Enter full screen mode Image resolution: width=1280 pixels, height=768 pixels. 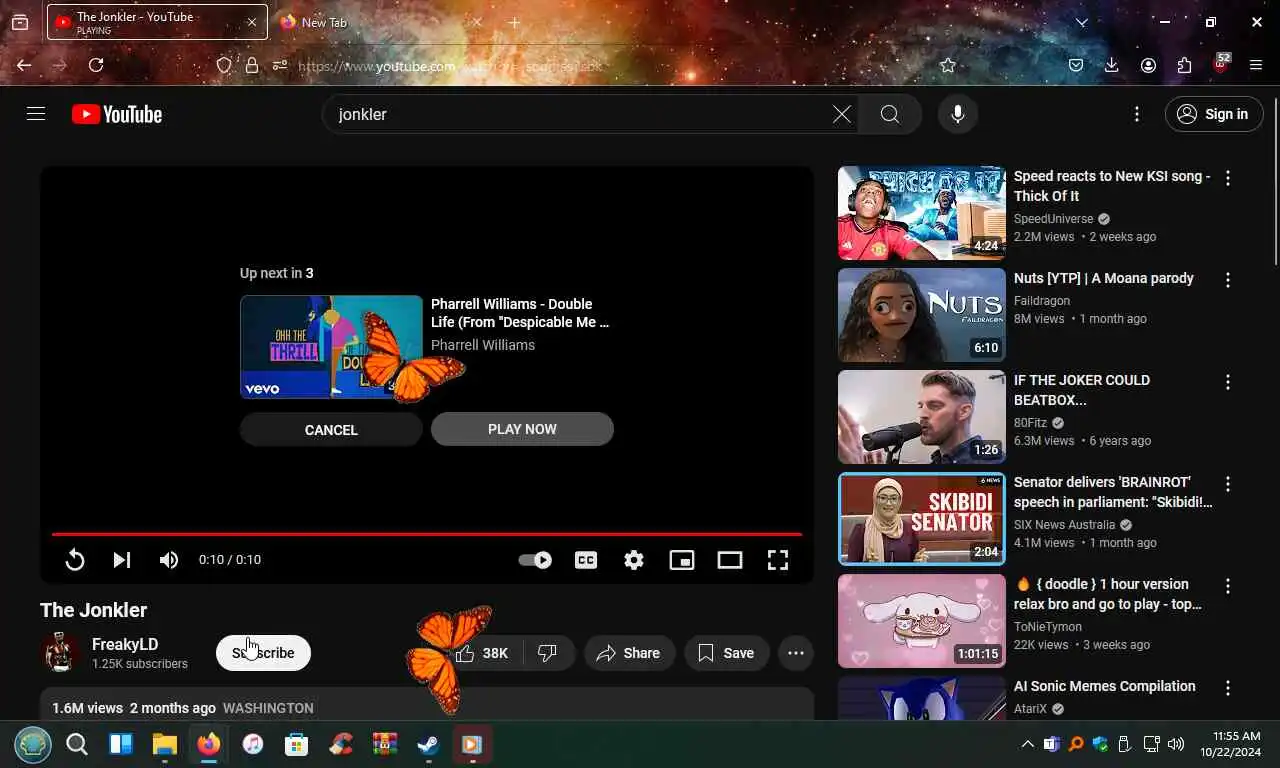click(x=778, y=560)
